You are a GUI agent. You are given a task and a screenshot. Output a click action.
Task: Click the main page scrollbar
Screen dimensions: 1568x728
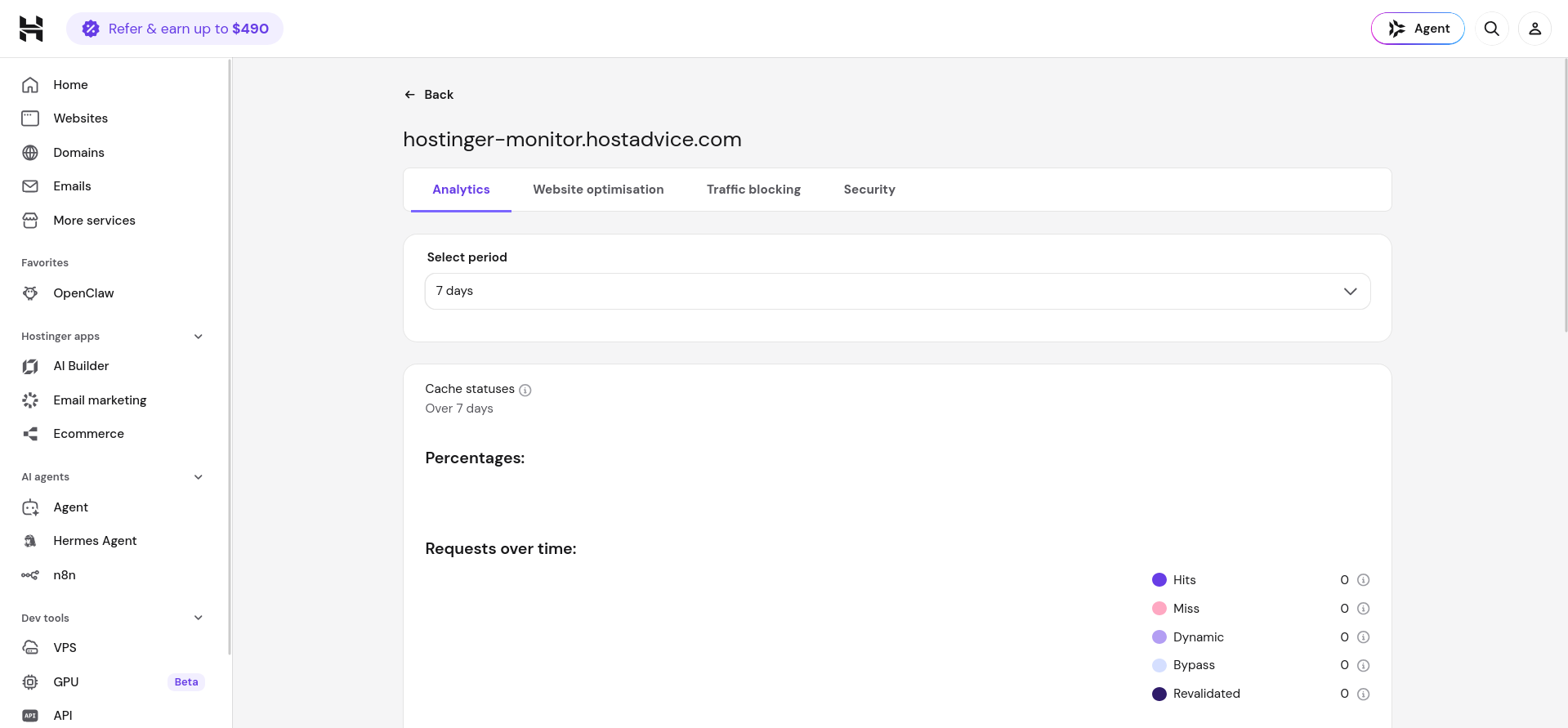(1566, 194)
